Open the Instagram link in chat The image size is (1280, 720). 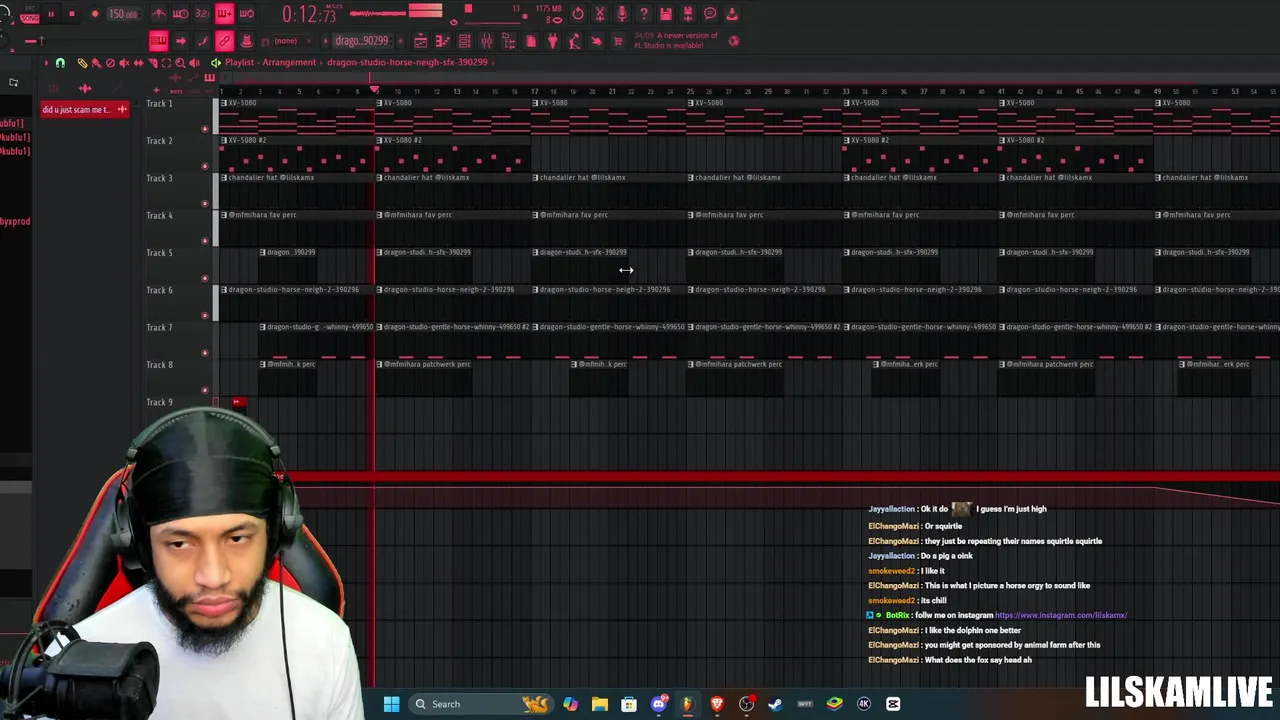point(1061,615)
